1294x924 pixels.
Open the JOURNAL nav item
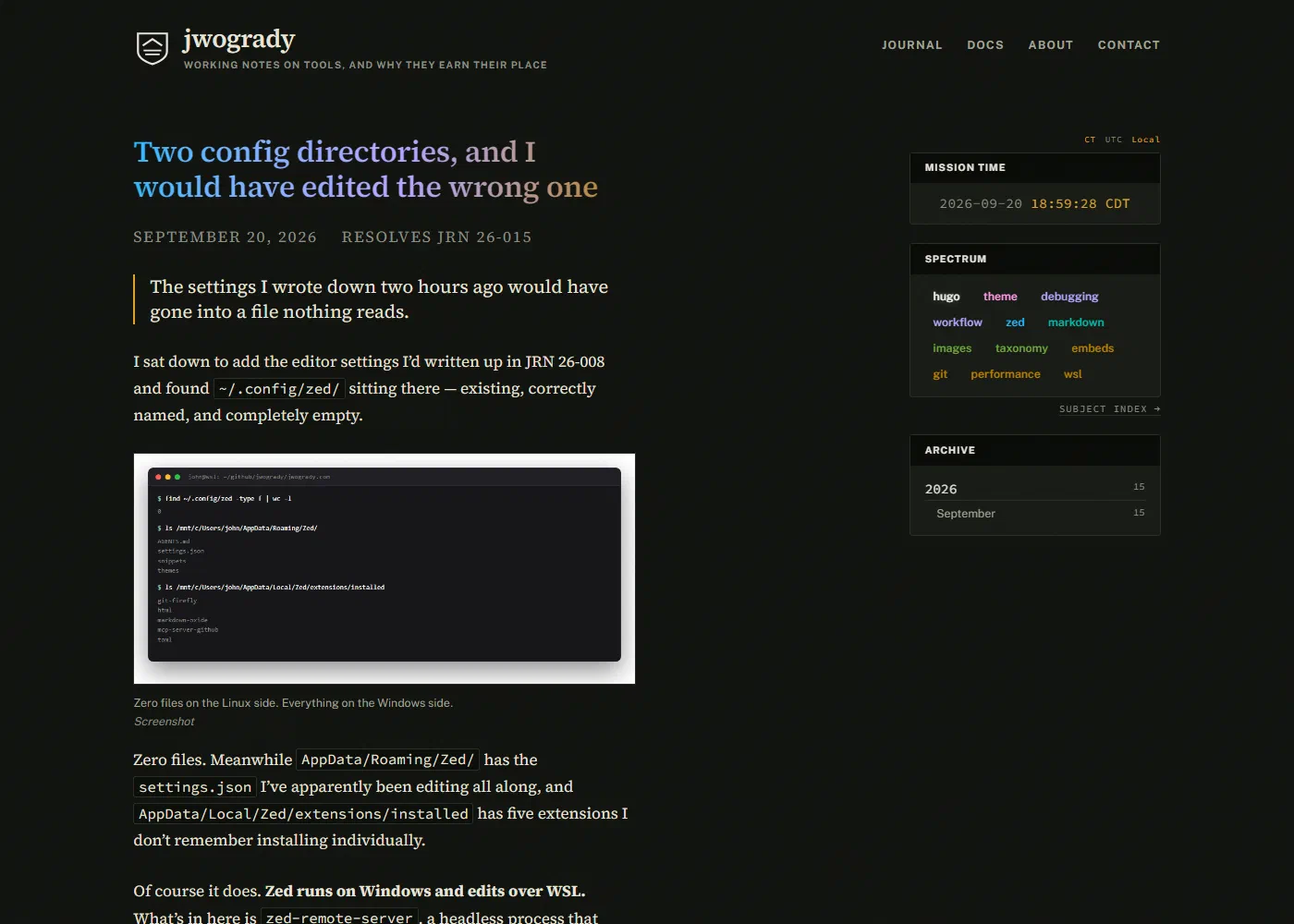click(912, 44)
